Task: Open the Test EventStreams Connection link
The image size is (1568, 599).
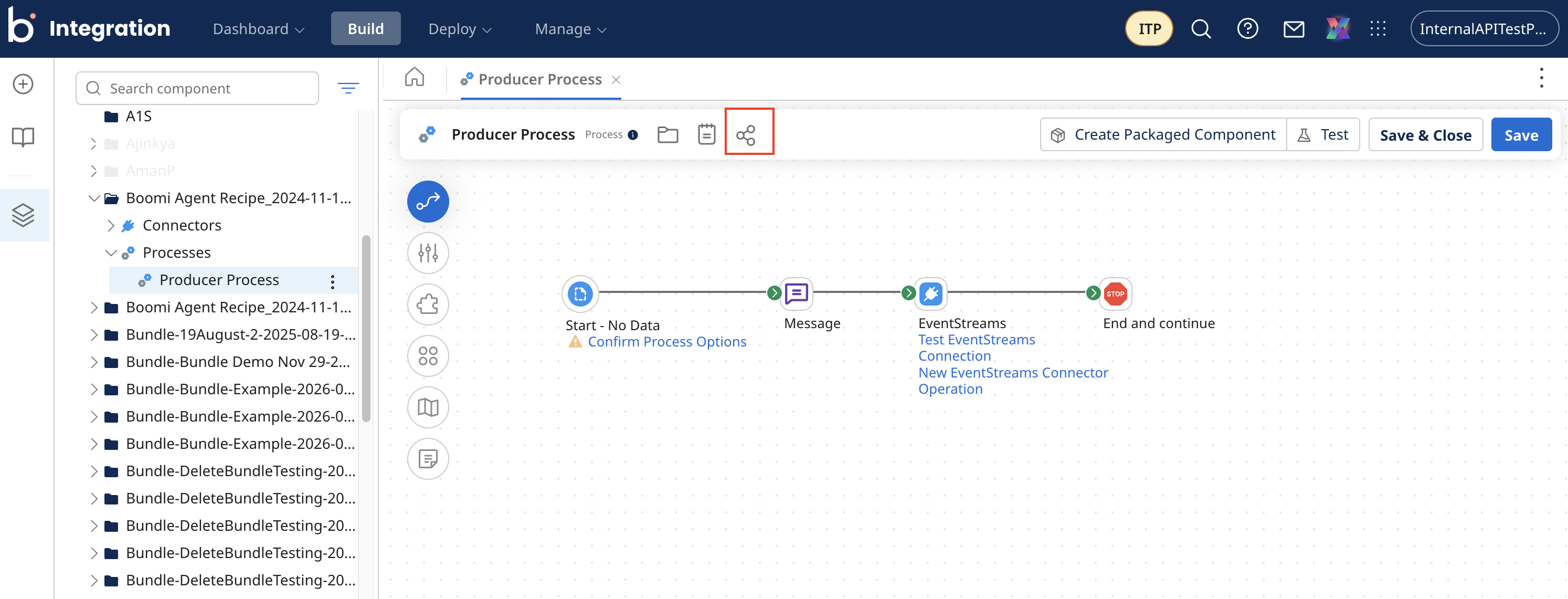Action: (977, 348)
